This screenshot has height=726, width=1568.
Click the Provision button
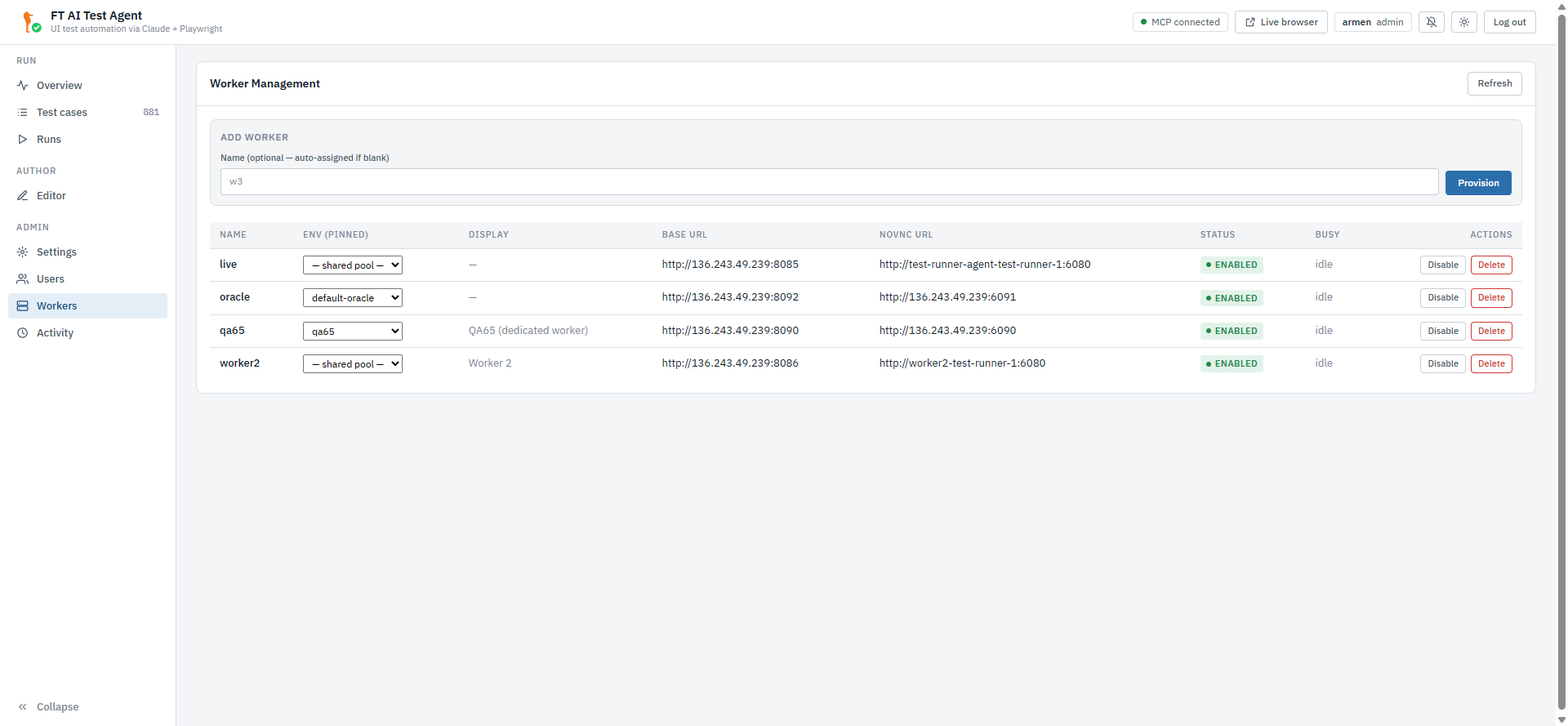point(1478,183)
